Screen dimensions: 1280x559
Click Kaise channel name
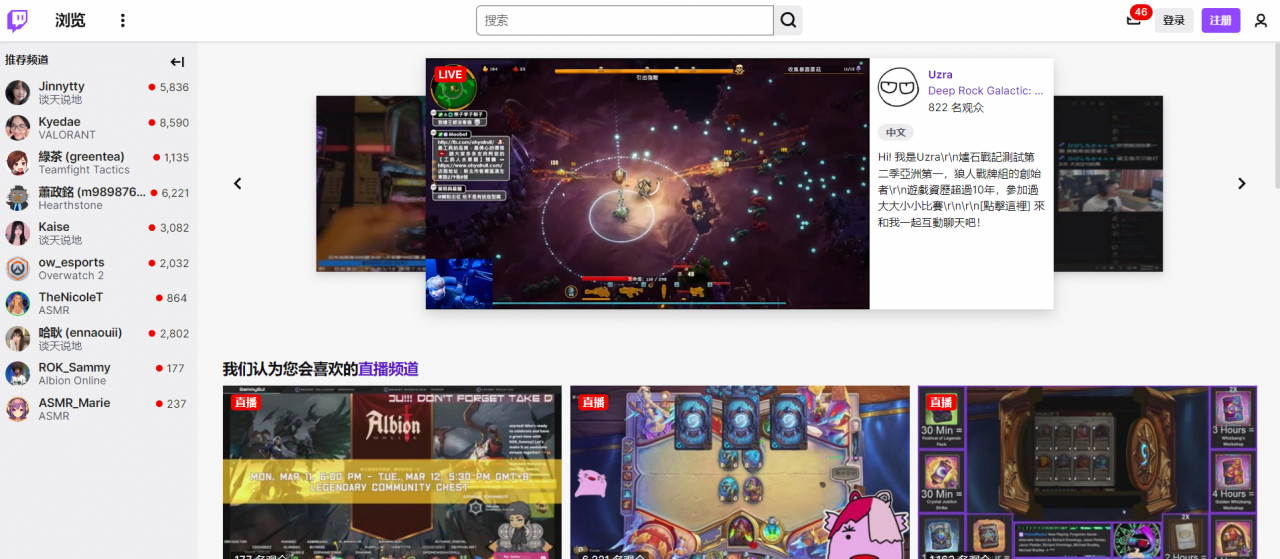coord(54,227)
